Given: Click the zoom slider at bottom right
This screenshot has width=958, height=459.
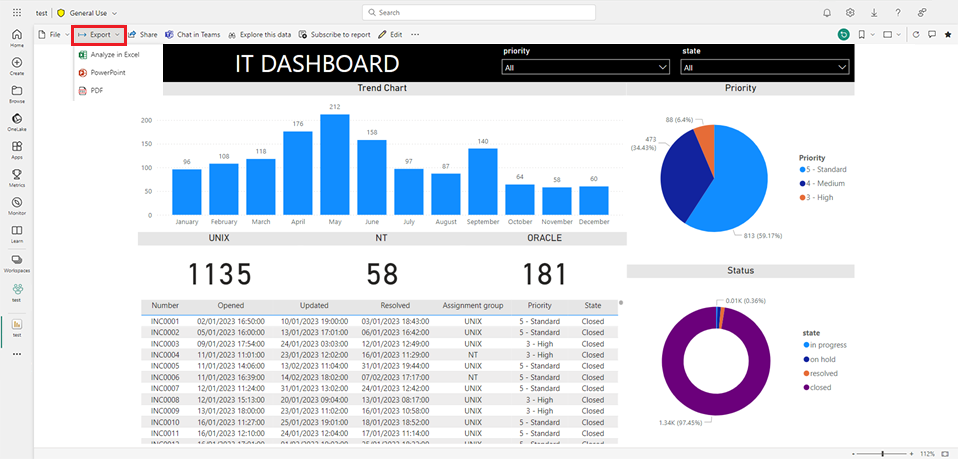Looking at the screenshot, I should tap(883, 453).
